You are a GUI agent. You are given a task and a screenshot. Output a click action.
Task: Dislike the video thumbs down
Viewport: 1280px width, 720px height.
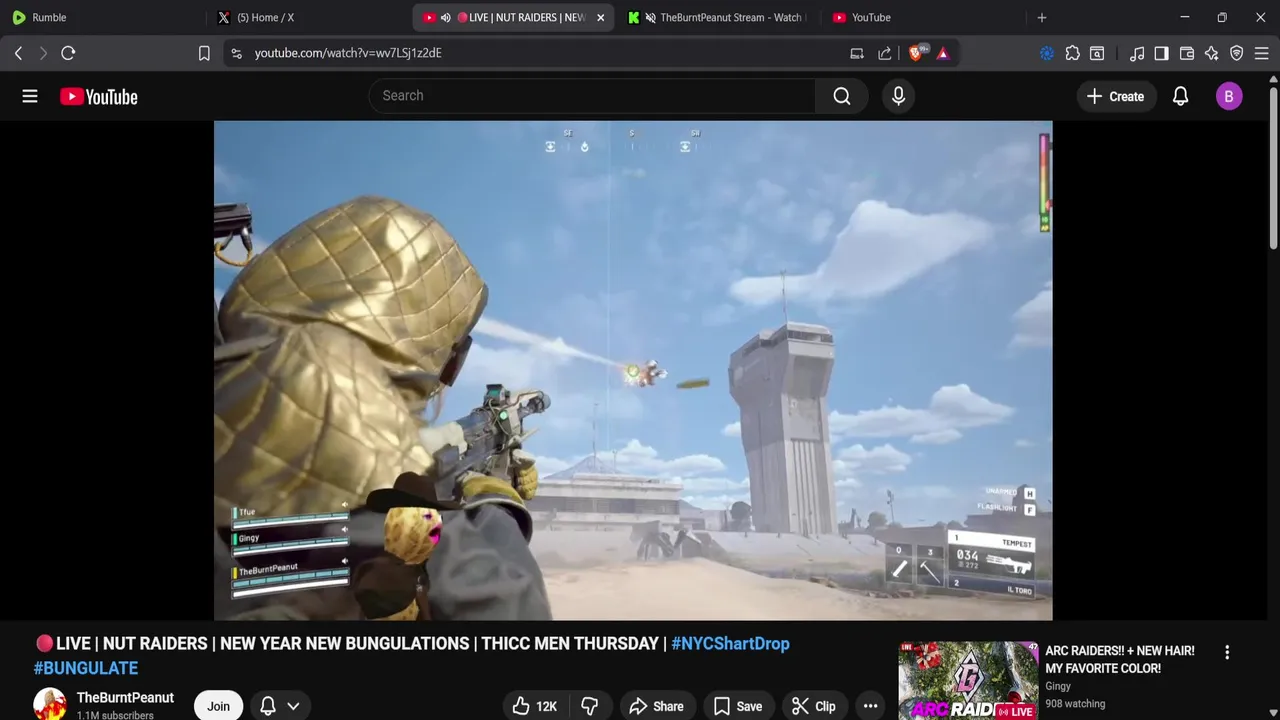(x=590, y=706)
